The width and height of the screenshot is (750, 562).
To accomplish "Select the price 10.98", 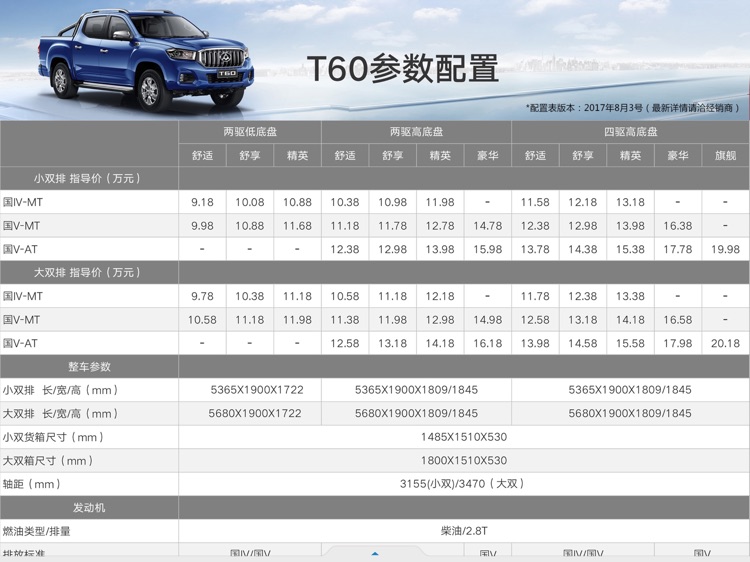I will coord(392,202).
